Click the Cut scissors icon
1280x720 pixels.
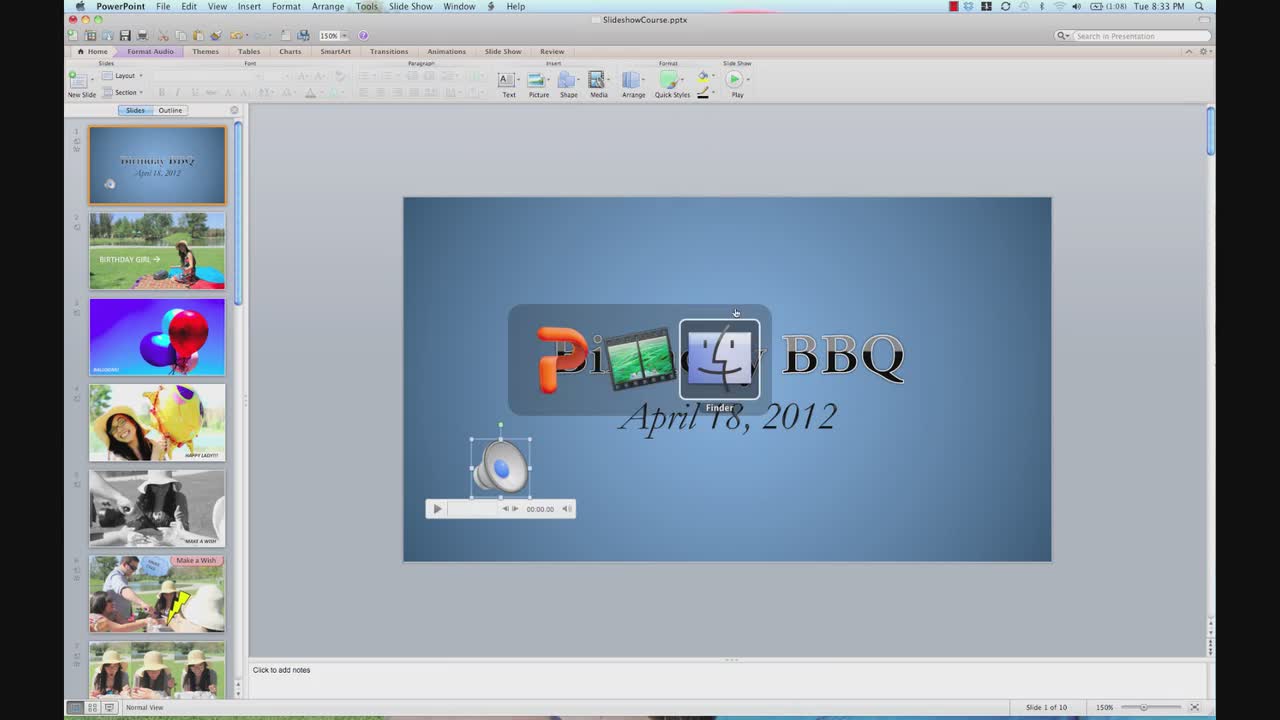[x=163, y=35]
